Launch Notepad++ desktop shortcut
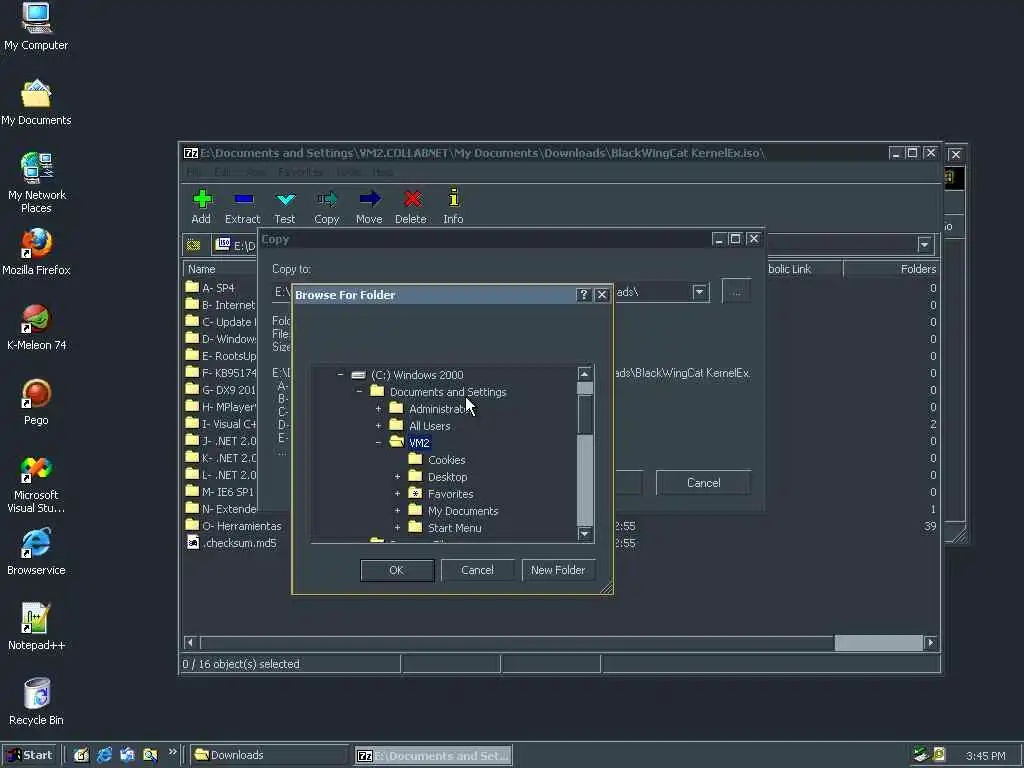 click(36, 628)
